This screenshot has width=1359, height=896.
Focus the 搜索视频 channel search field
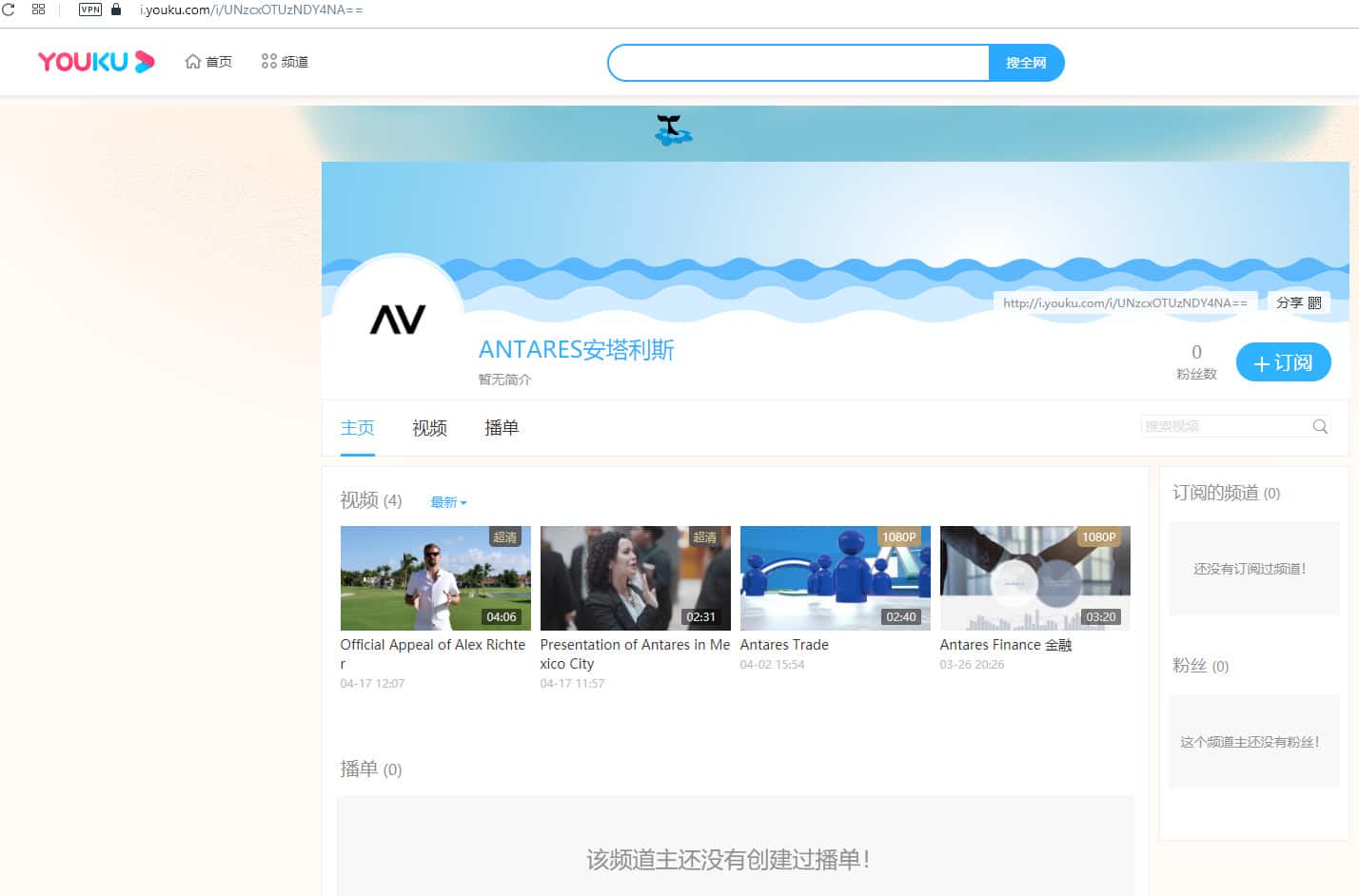tap(1225, 426)
